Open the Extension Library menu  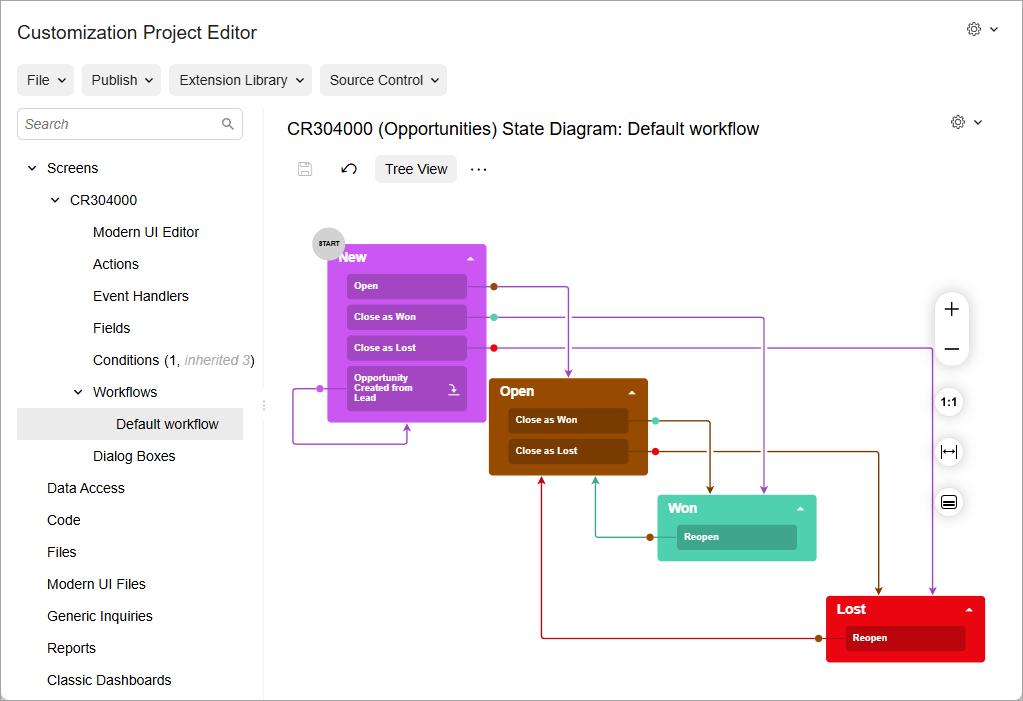(x=241, y=80)
